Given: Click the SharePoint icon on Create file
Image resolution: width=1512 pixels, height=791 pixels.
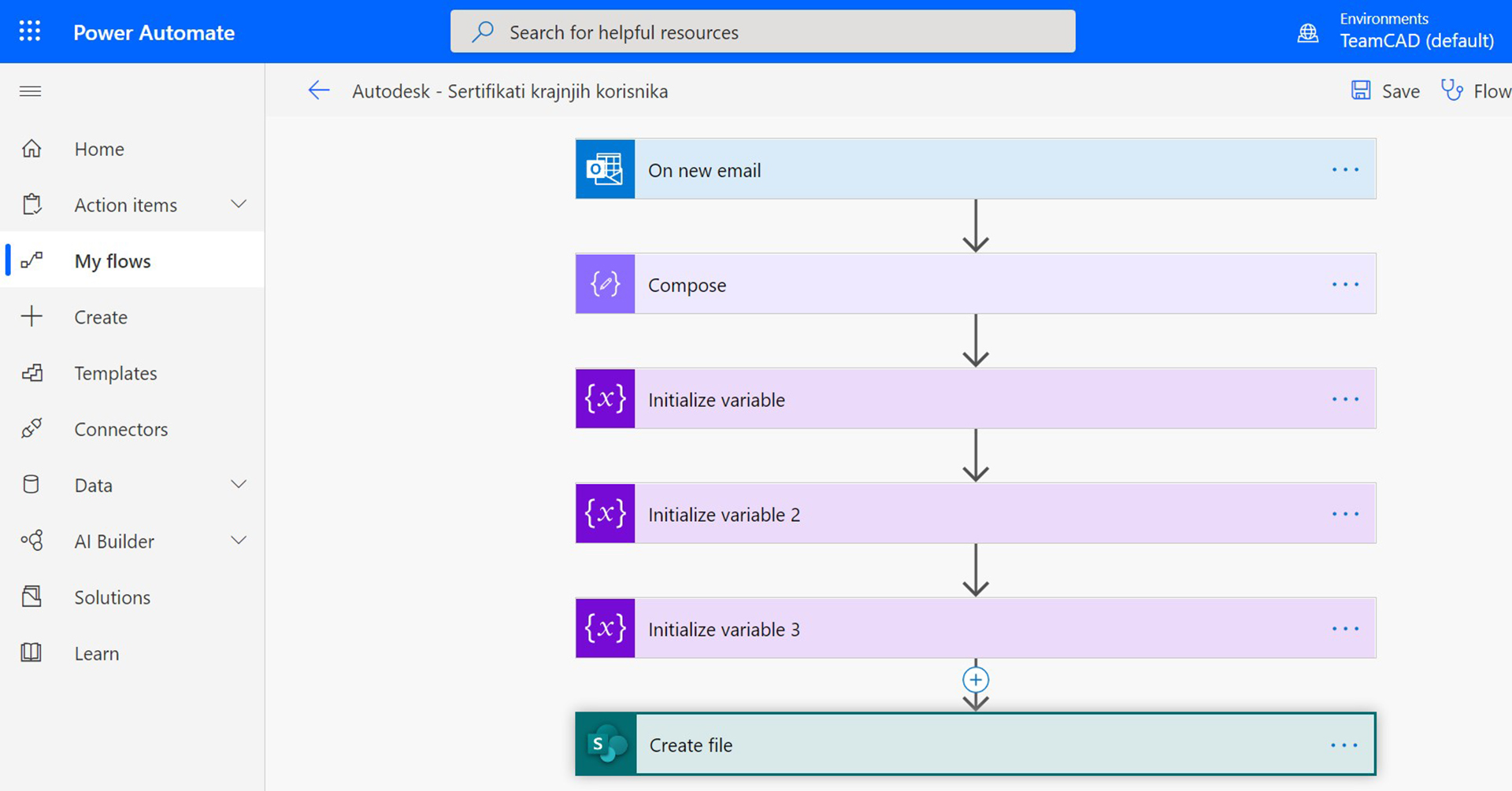Looking at the screenshot, I should click(606, 745).
